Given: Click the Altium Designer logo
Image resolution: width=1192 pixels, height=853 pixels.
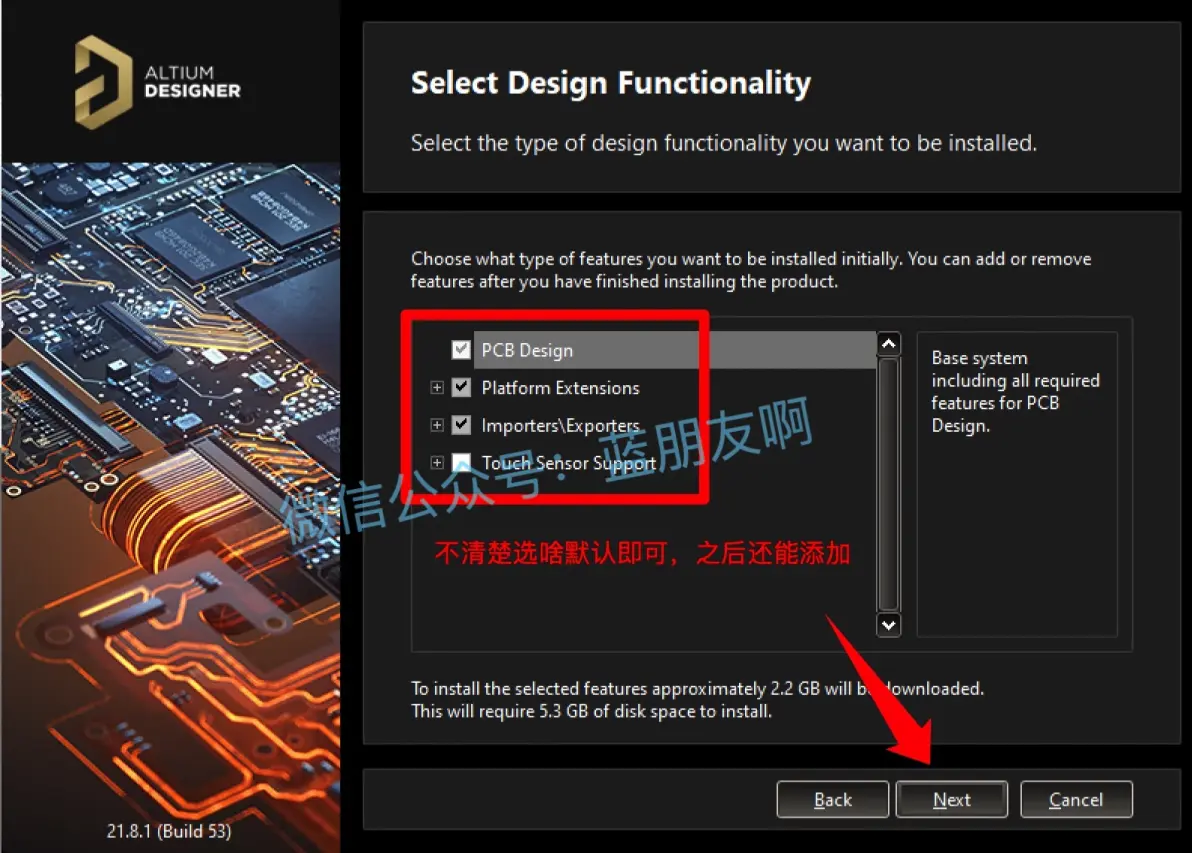Looking at the screenshot, I should (x=158, y=83).
